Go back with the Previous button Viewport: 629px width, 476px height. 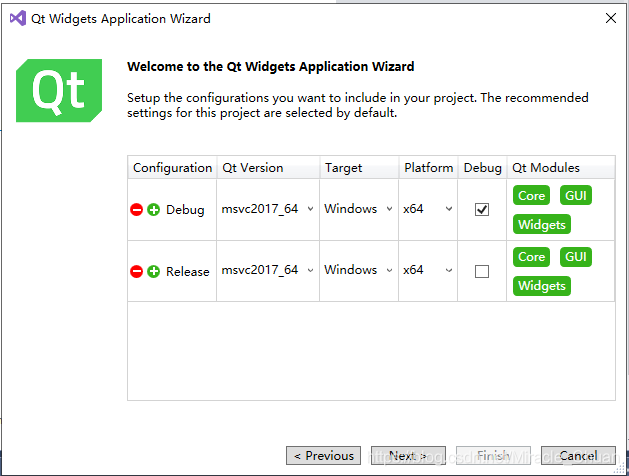[323, 456]
